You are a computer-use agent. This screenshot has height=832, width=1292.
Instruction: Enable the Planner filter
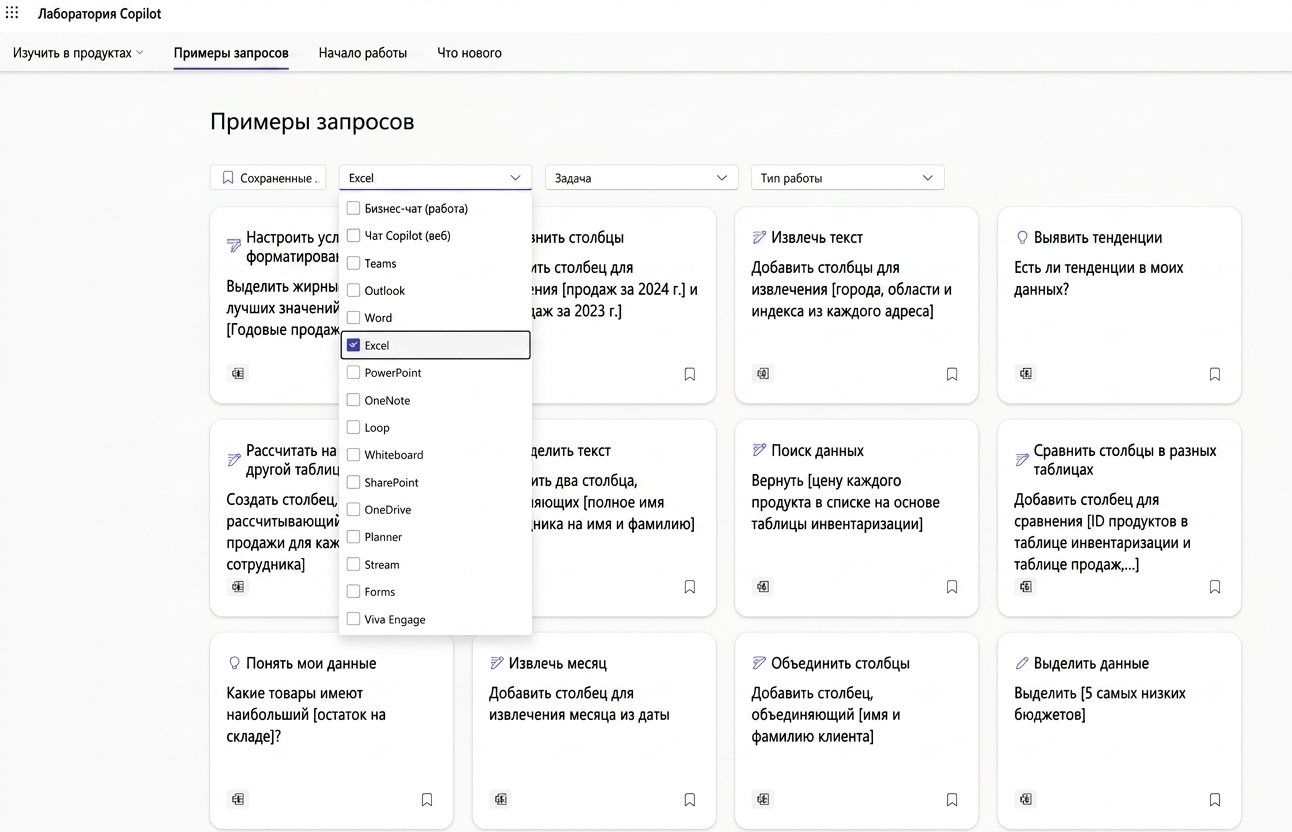pyautogui.click(x=353, y=537)
